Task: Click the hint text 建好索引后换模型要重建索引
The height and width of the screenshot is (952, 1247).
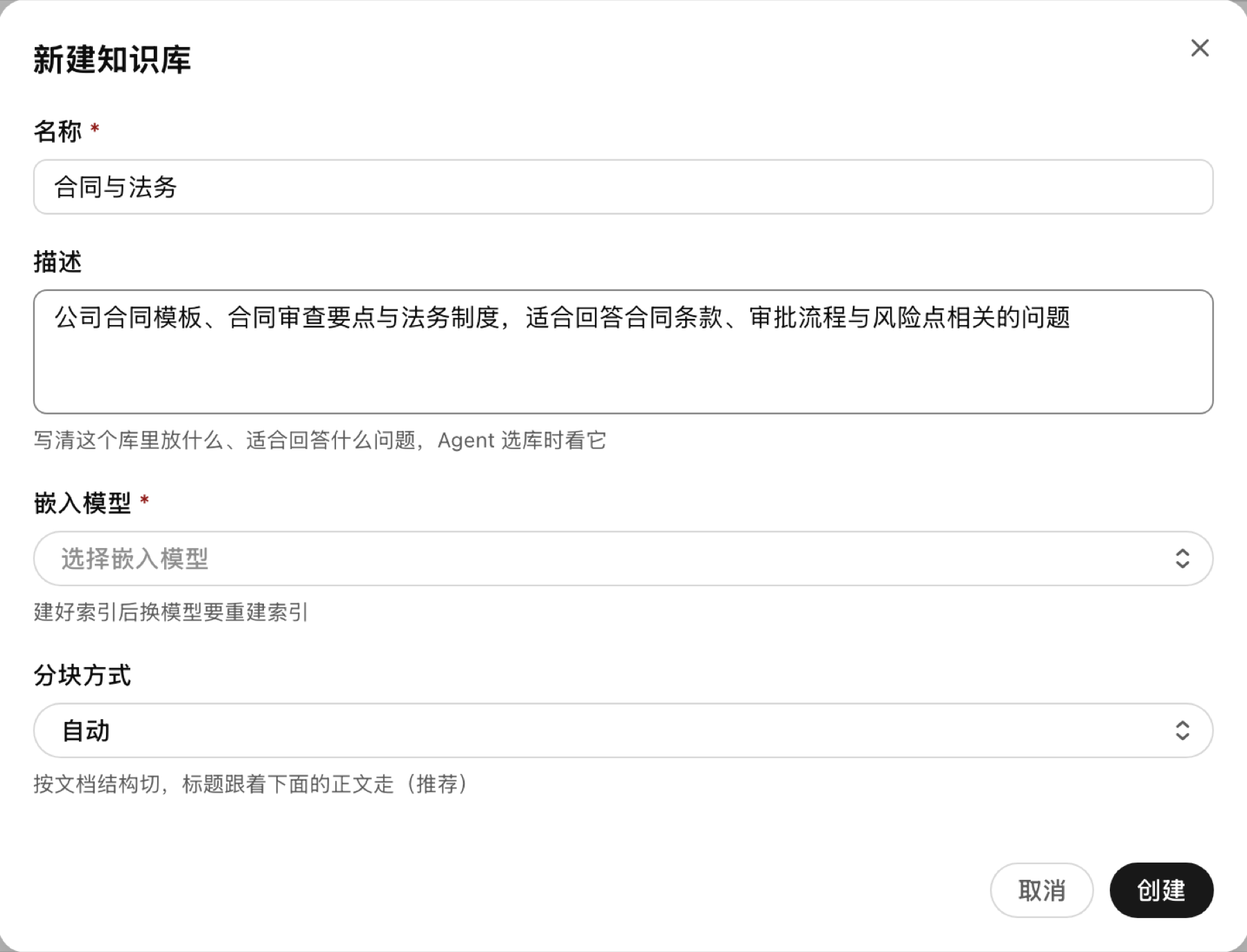Action: point(171,612)
